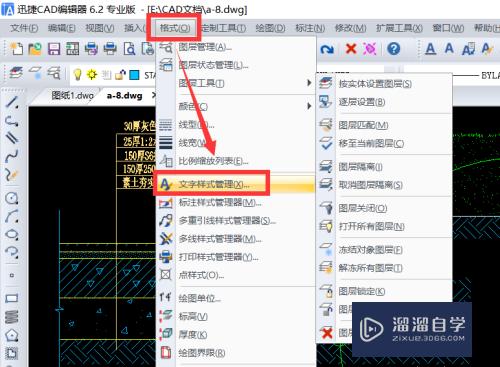This screenshot has width=500, height=367.
Task: Expand the 颜色 submenu arrow
Action: (309, 106)
